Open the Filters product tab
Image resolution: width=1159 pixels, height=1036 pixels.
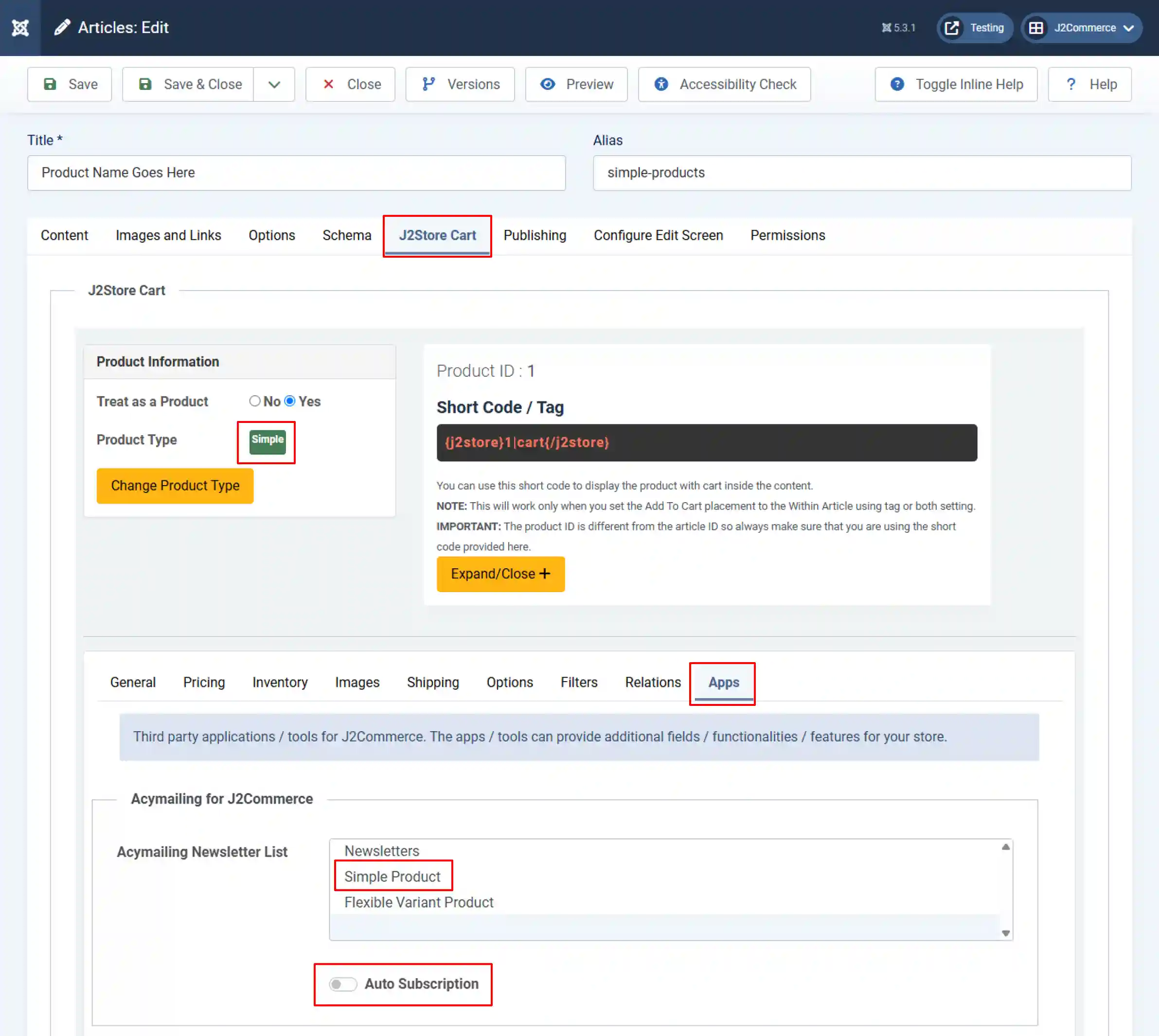[579, 682]
